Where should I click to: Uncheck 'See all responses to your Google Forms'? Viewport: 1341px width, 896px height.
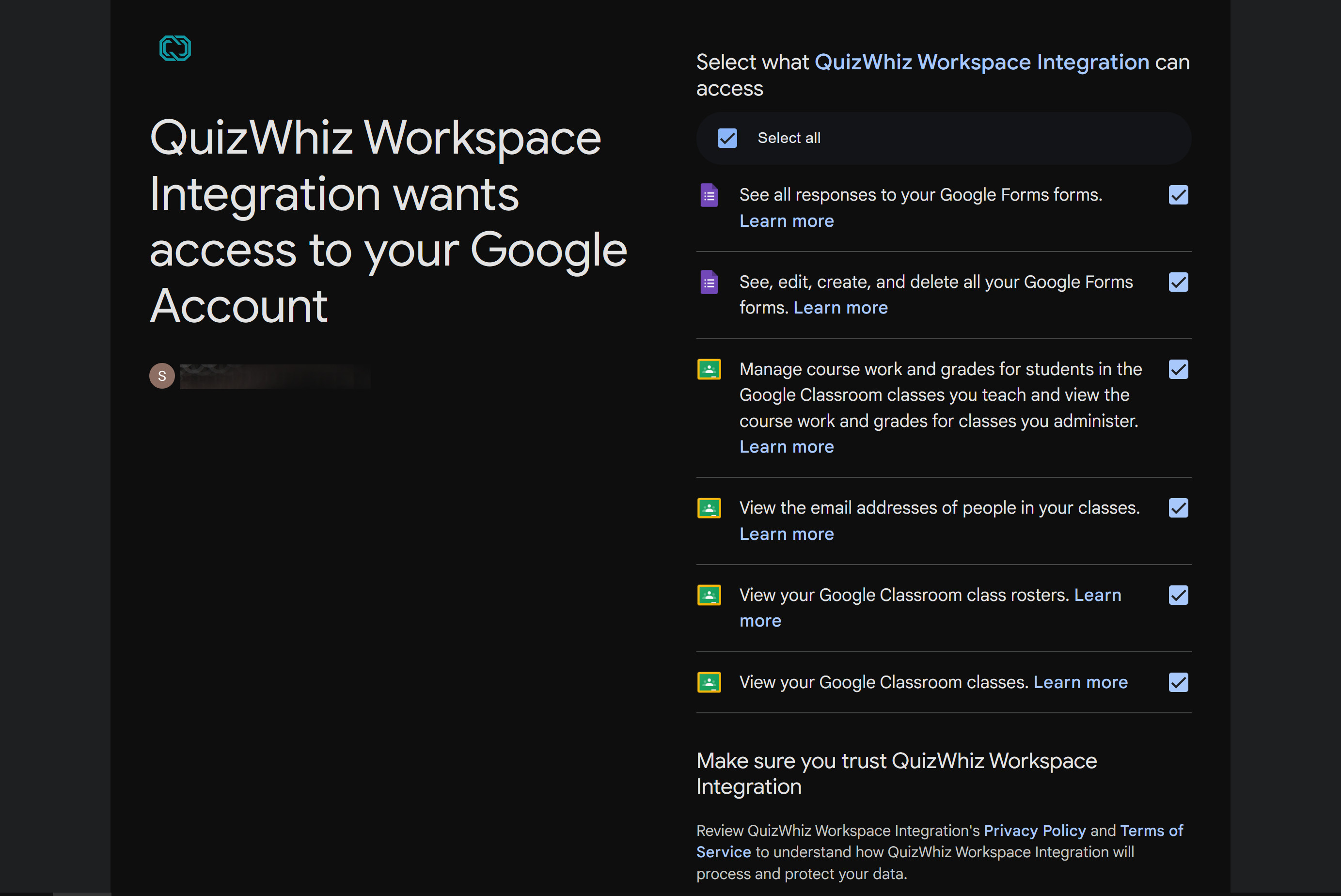point(1178,195)
